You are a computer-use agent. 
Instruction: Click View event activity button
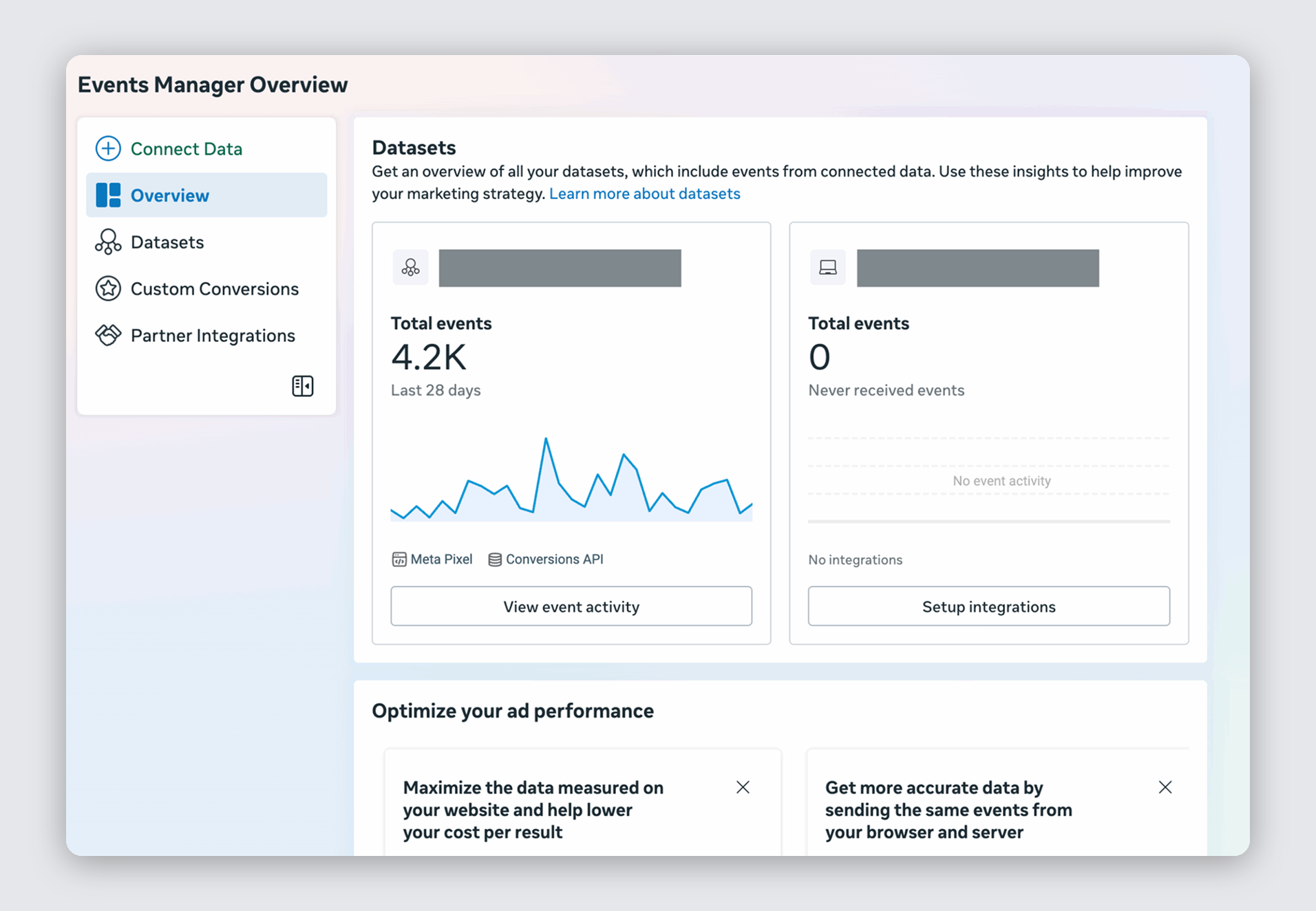[x=571, y=606]
